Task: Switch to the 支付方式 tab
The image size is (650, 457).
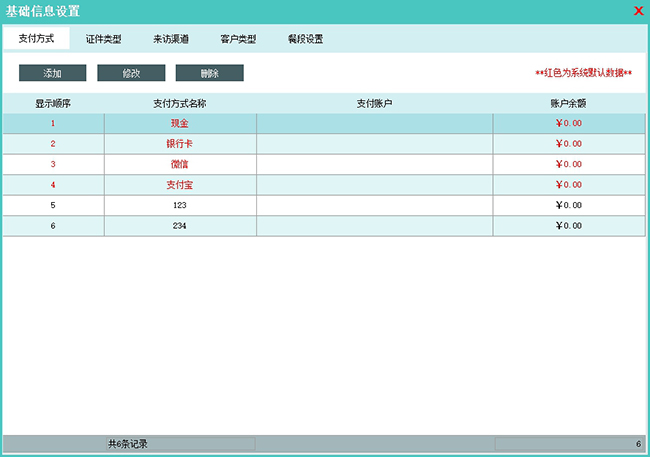Action: click(x=36, y=39)
